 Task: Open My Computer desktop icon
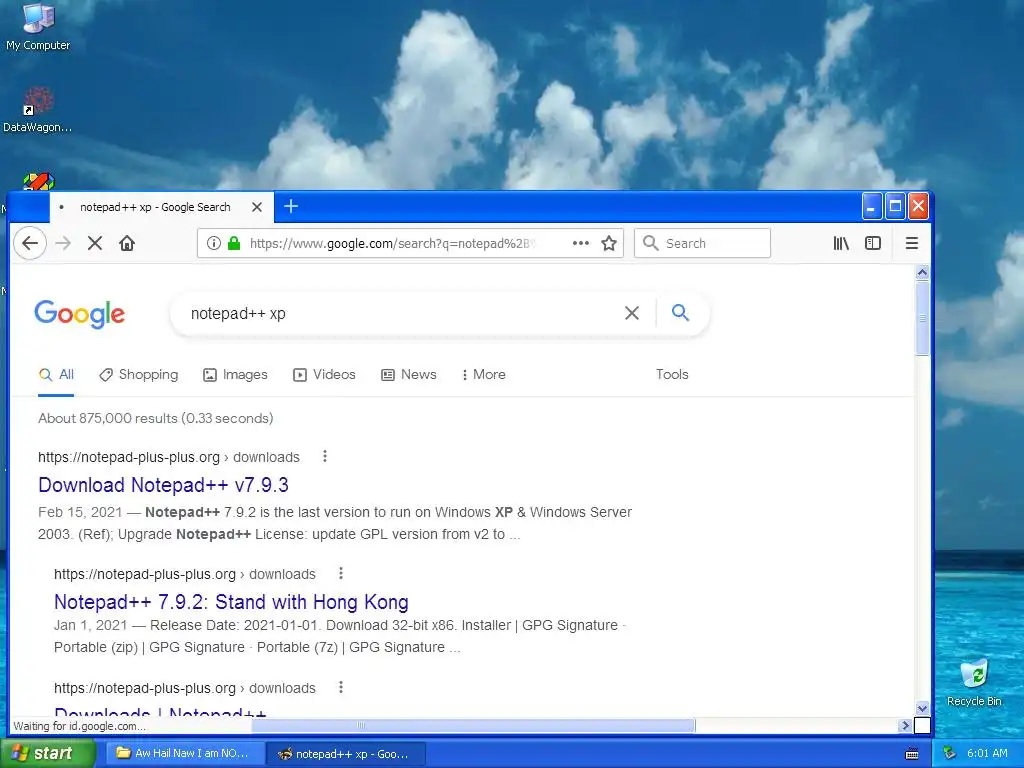(38, 26)
